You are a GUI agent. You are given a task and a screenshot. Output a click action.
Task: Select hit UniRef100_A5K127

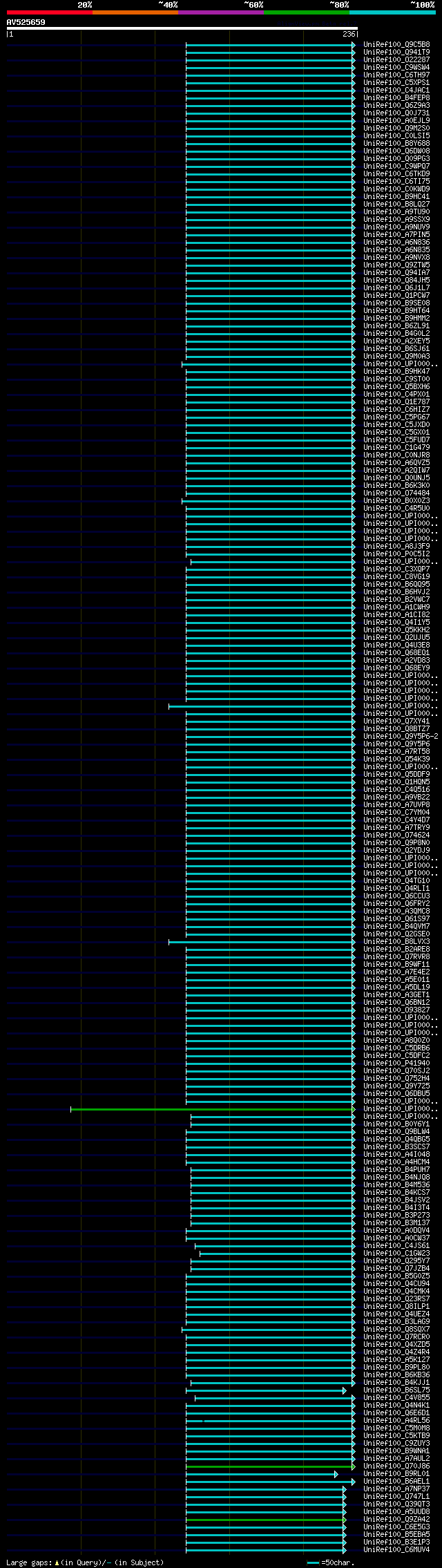coord(396,1360)
